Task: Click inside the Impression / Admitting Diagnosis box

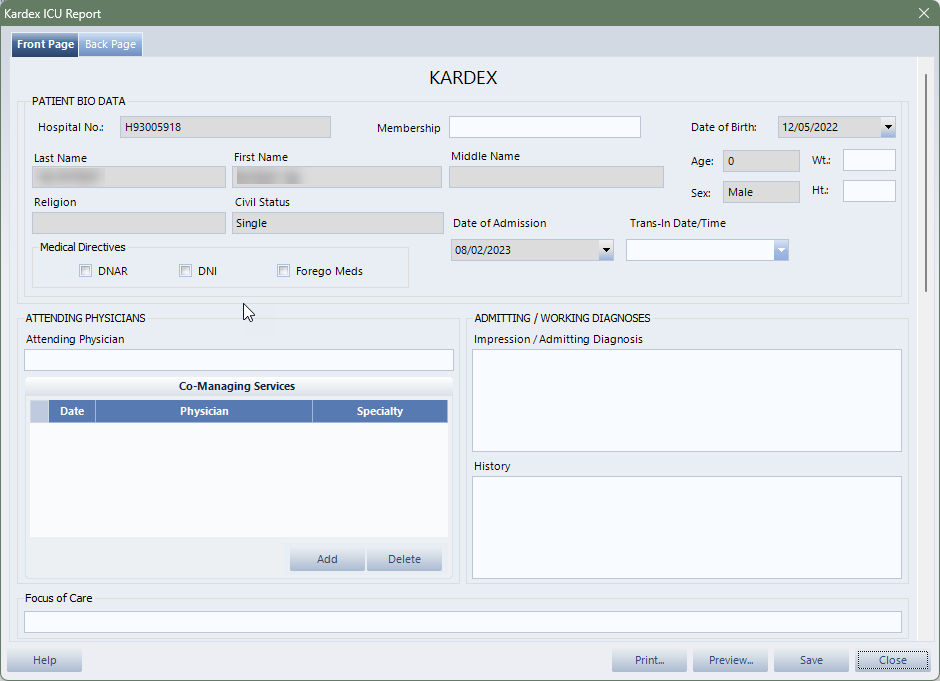Action: pos(686,400)
